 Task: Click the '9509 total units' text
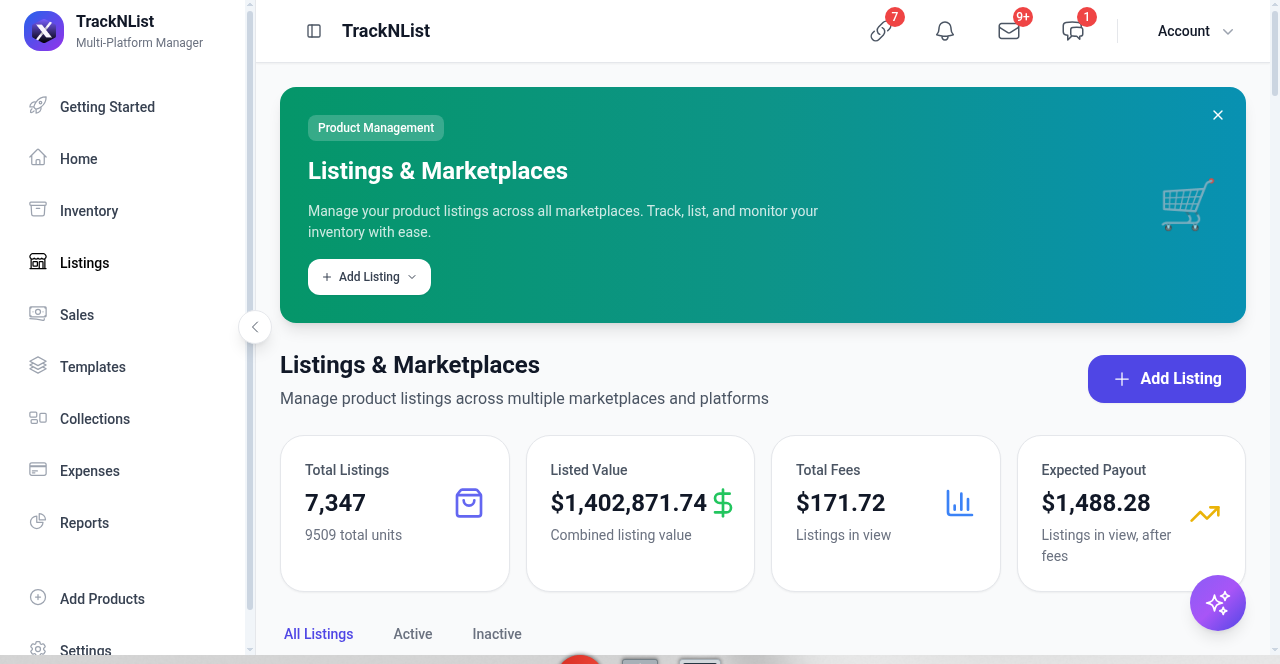[353, 535]
